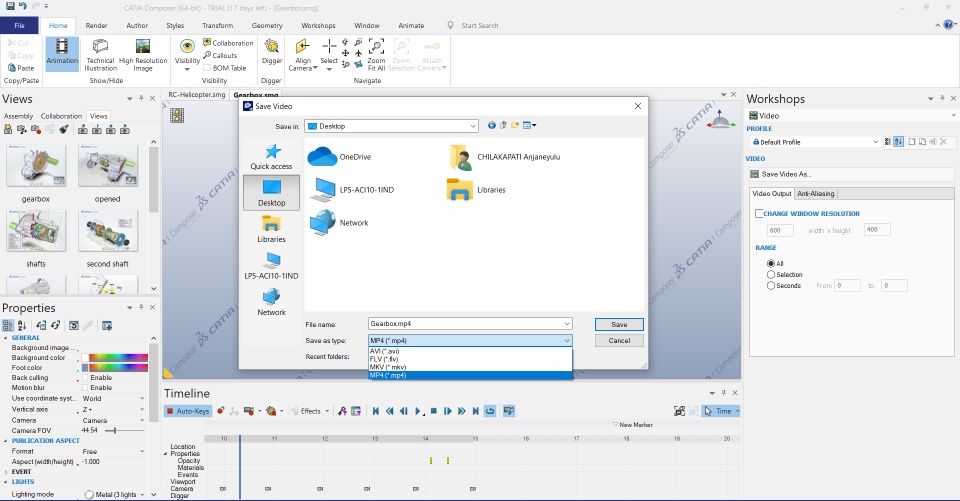
Task: Activate the Digger tool
Action: tap(271, 51)
